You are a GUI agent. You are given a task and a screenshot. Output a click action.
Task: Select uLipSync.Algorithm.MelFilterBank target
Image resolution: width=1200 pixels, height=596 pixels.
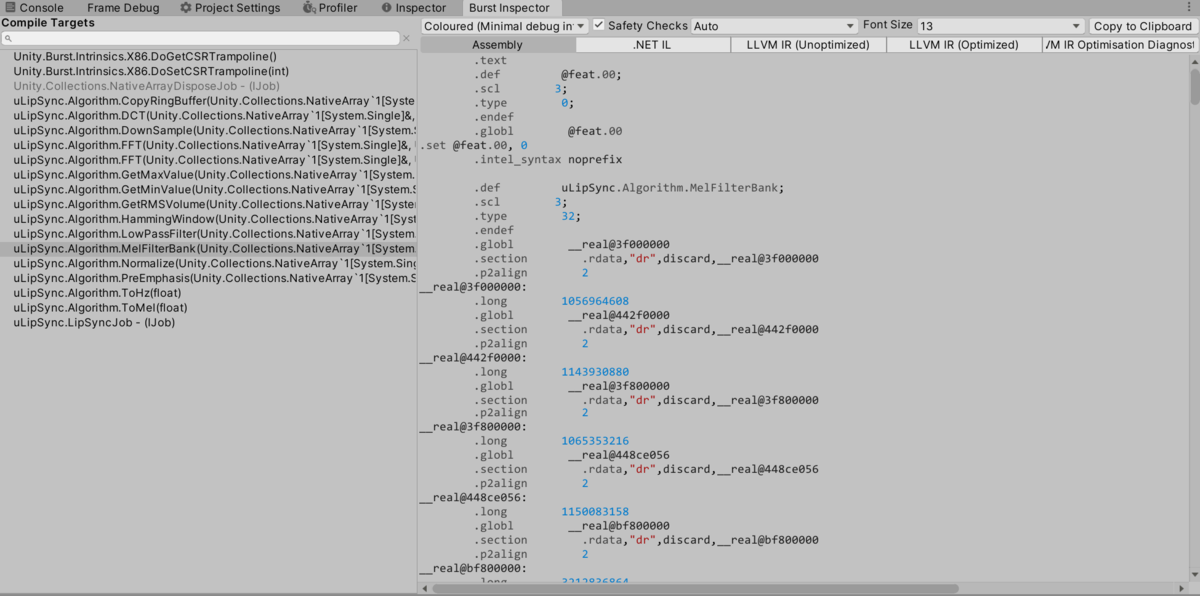[x=208, y=248]
